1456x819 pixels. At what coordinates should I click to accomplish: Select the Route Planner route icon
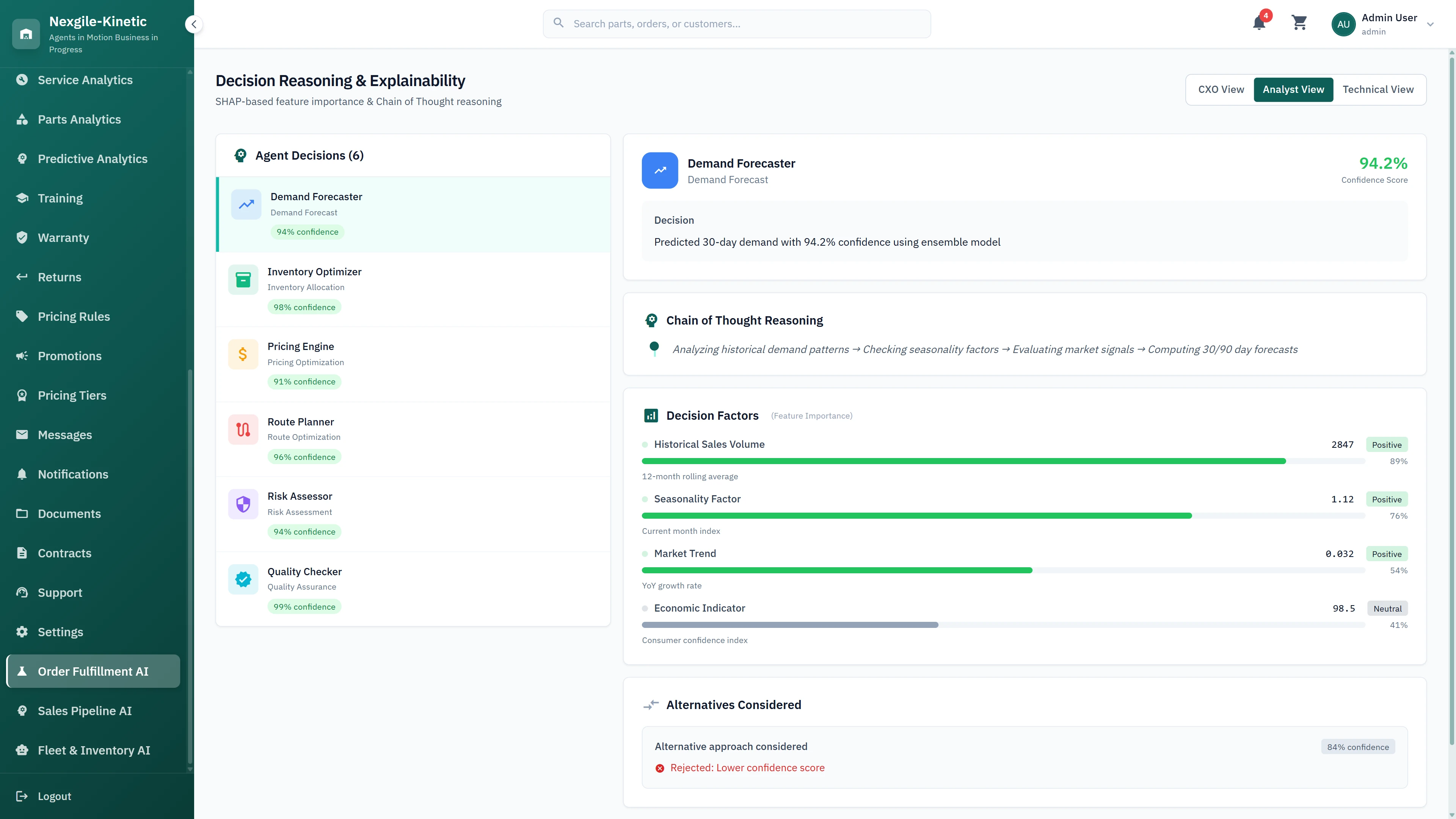tap(243, 429)
